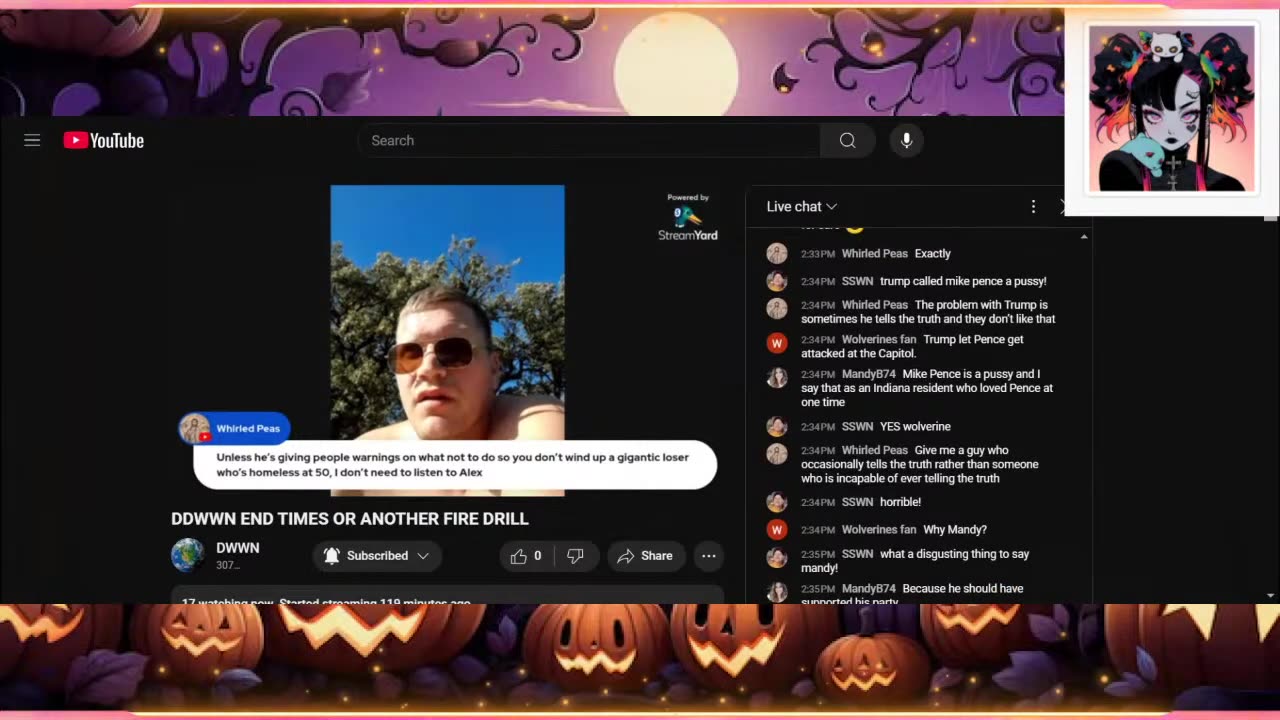The image size is (1280, 720).
Task: Click the video title DDWWN END TIMES
Action: click(350, 519)
